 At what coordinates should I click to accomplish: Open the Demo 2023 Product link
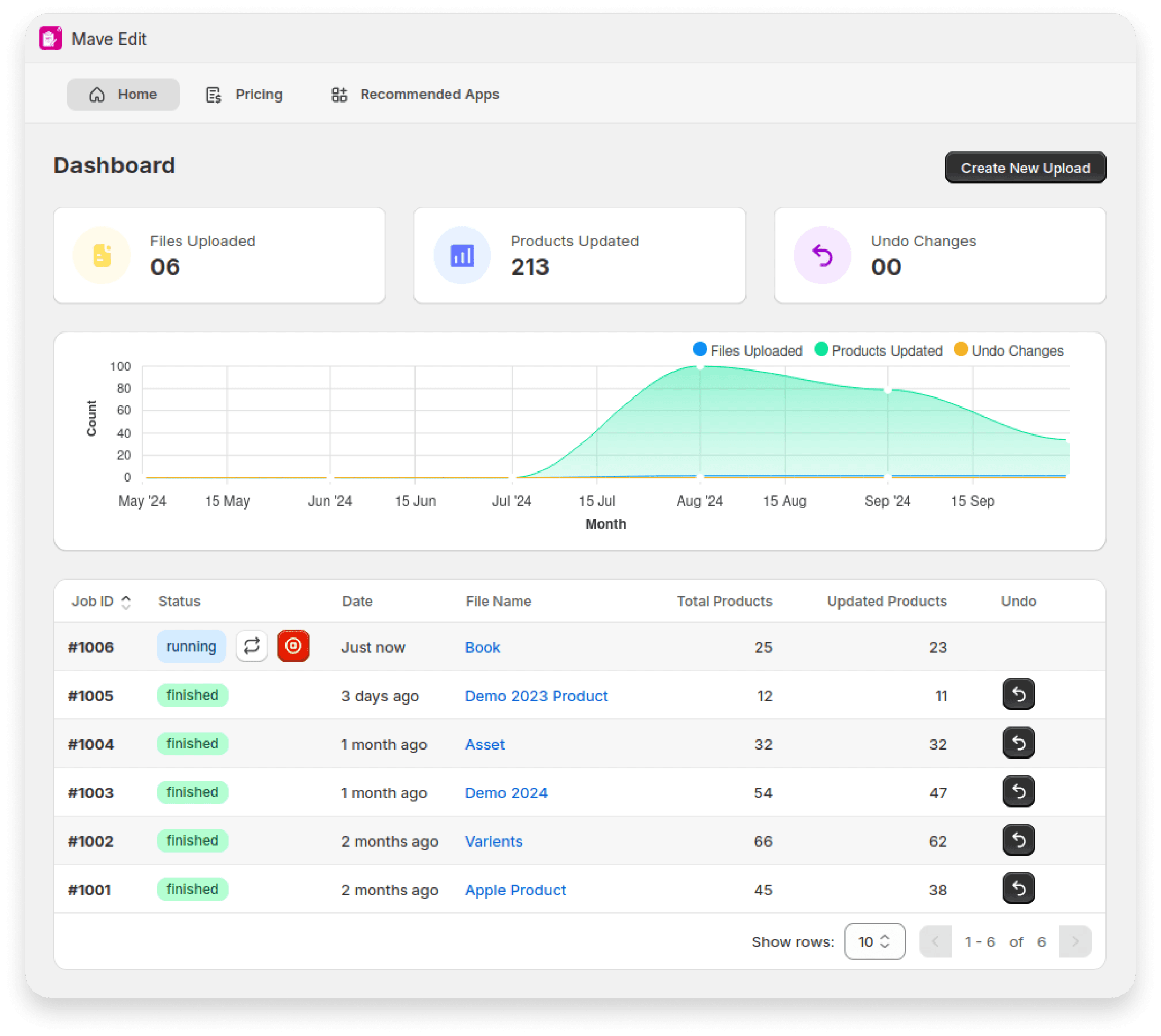536,696
